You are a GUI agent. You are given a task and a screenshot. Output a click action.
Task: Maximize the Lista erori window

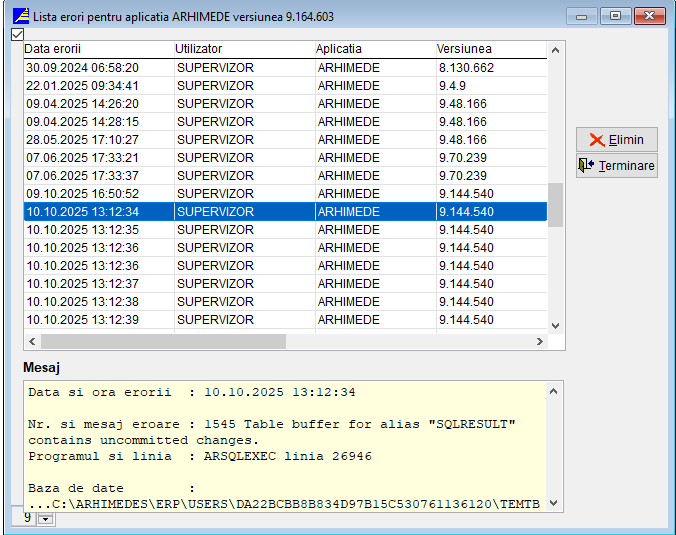point(615,17)
